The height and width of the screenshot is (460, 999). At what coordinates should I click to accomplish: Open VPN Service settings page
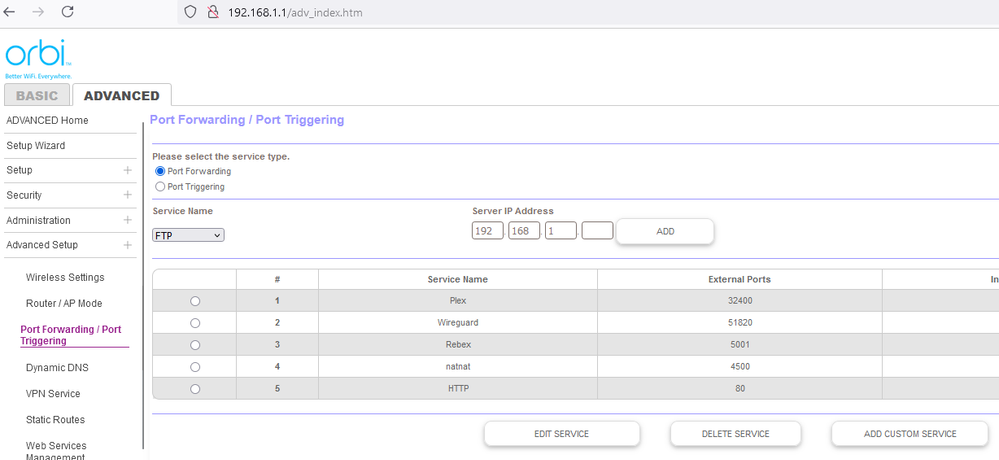(x=53, y=394)
